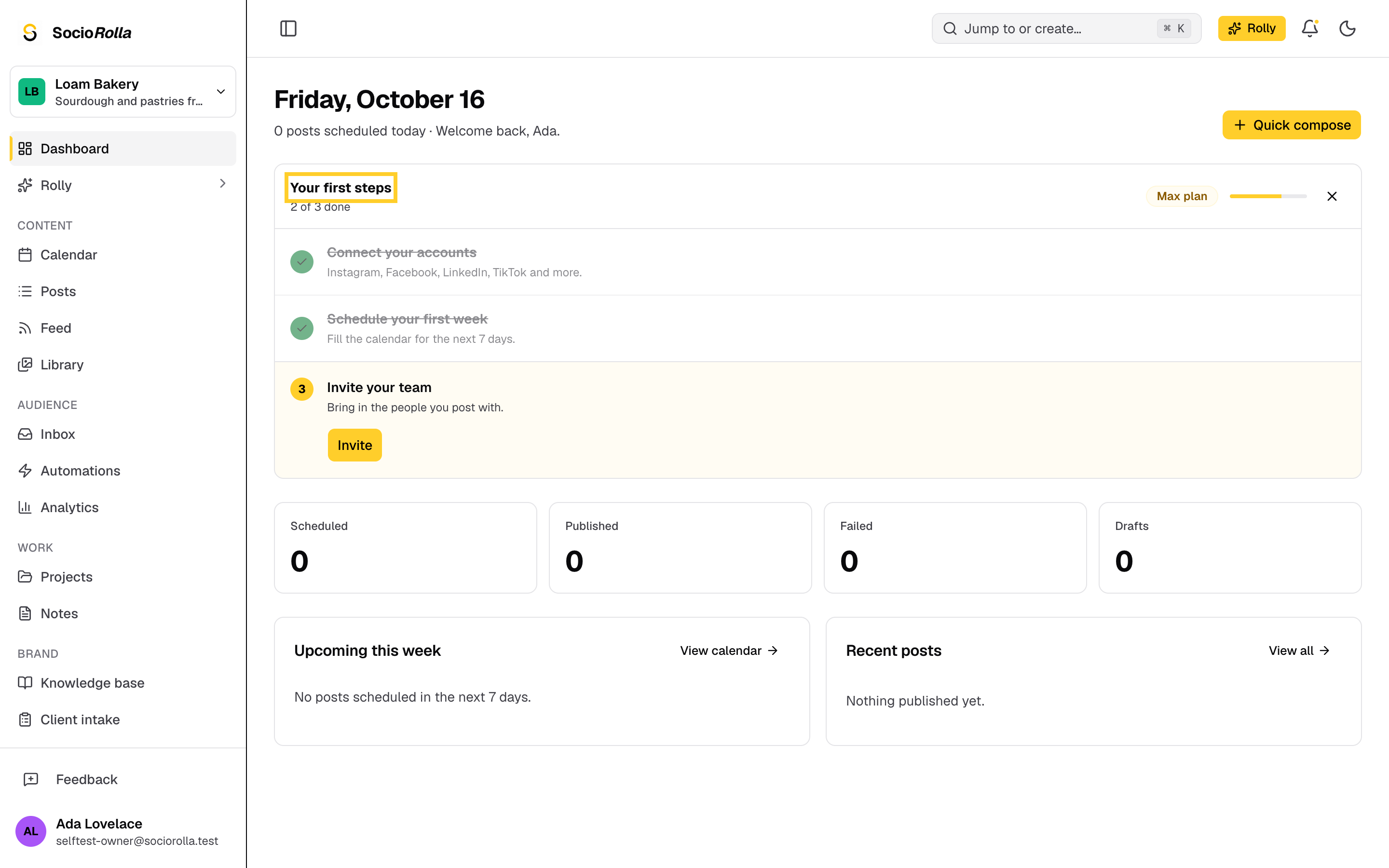The height and width of the screenshot is (868, 1389).
Task: Click the Invite your team step title
Action: click(380, 388)
